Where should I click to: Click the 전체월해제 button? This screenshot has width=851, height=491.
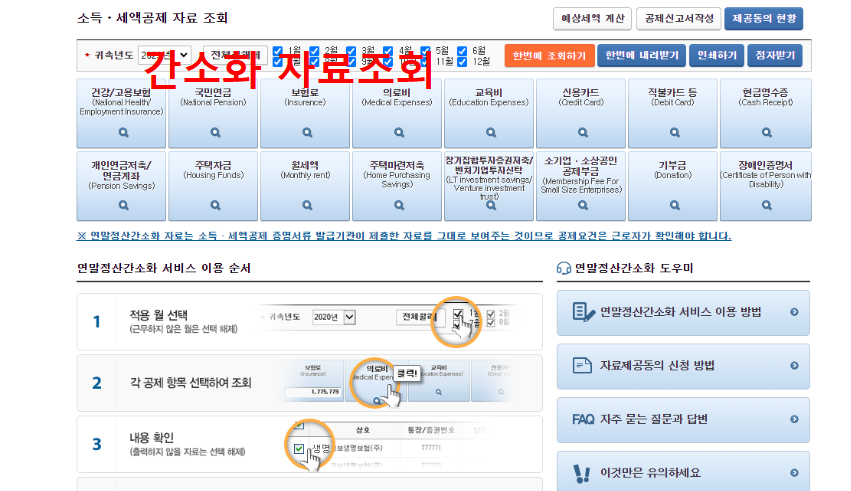(x=235, y=55)
